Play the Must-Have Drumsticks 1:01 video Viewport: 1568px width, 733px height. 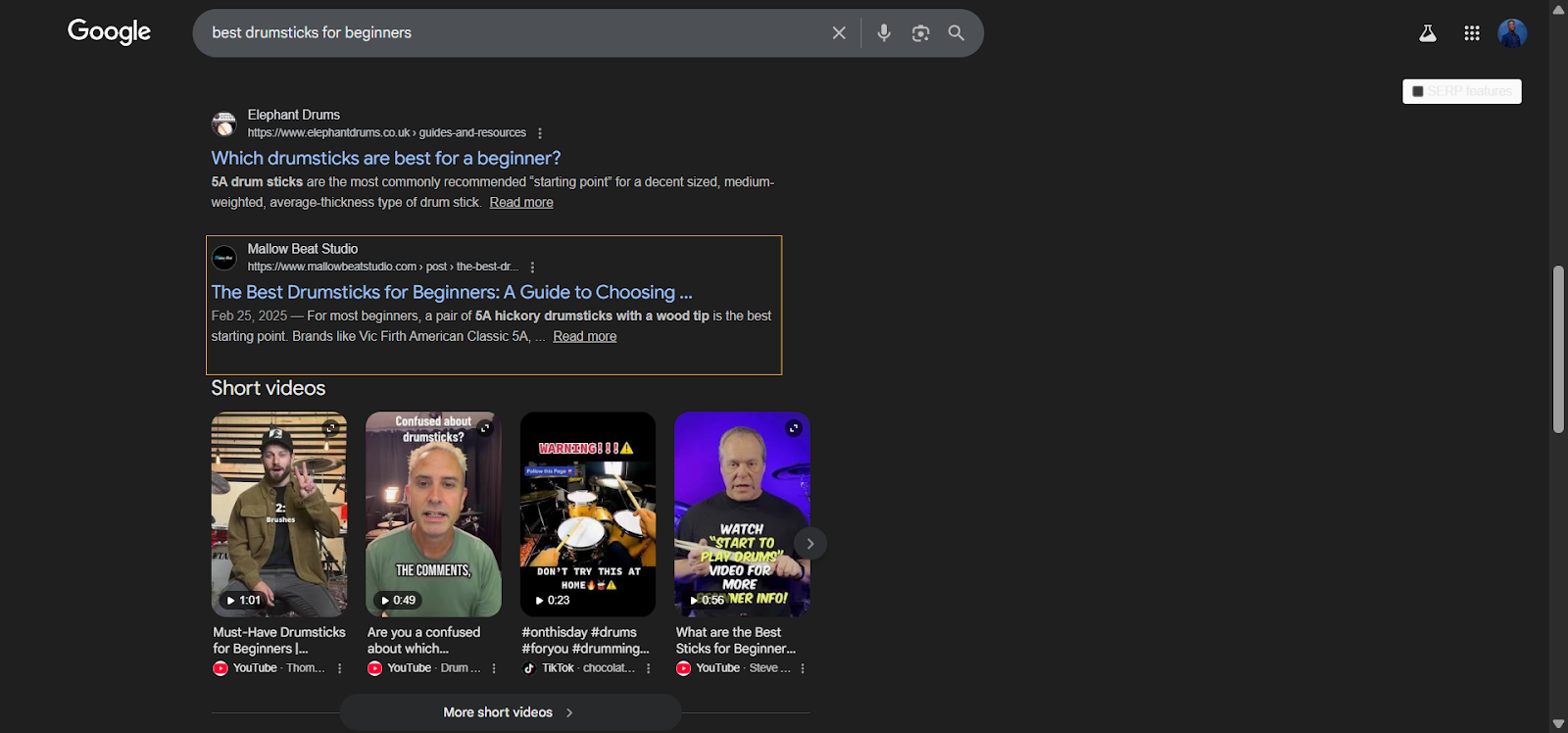(279, 514)
